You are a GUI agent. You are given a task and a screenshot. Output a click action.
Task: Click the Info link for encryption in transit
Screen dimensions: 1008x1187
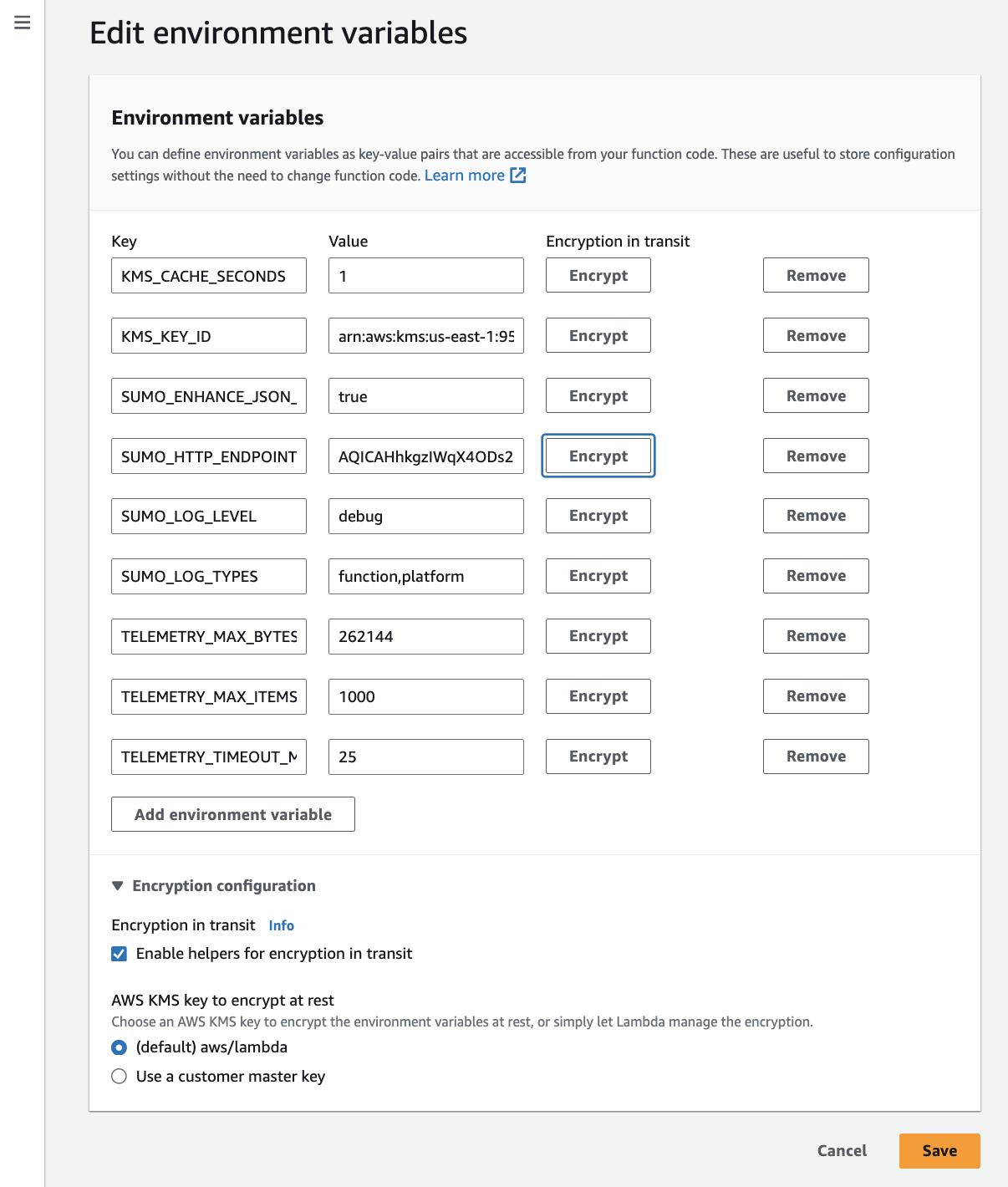pyautogui.click(x=281, y=925)
